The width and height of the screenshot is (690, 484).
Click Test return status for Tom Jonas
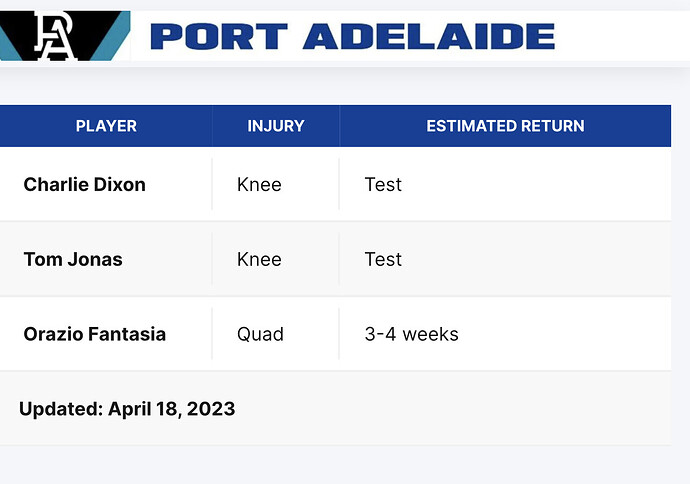coord(383,259)
